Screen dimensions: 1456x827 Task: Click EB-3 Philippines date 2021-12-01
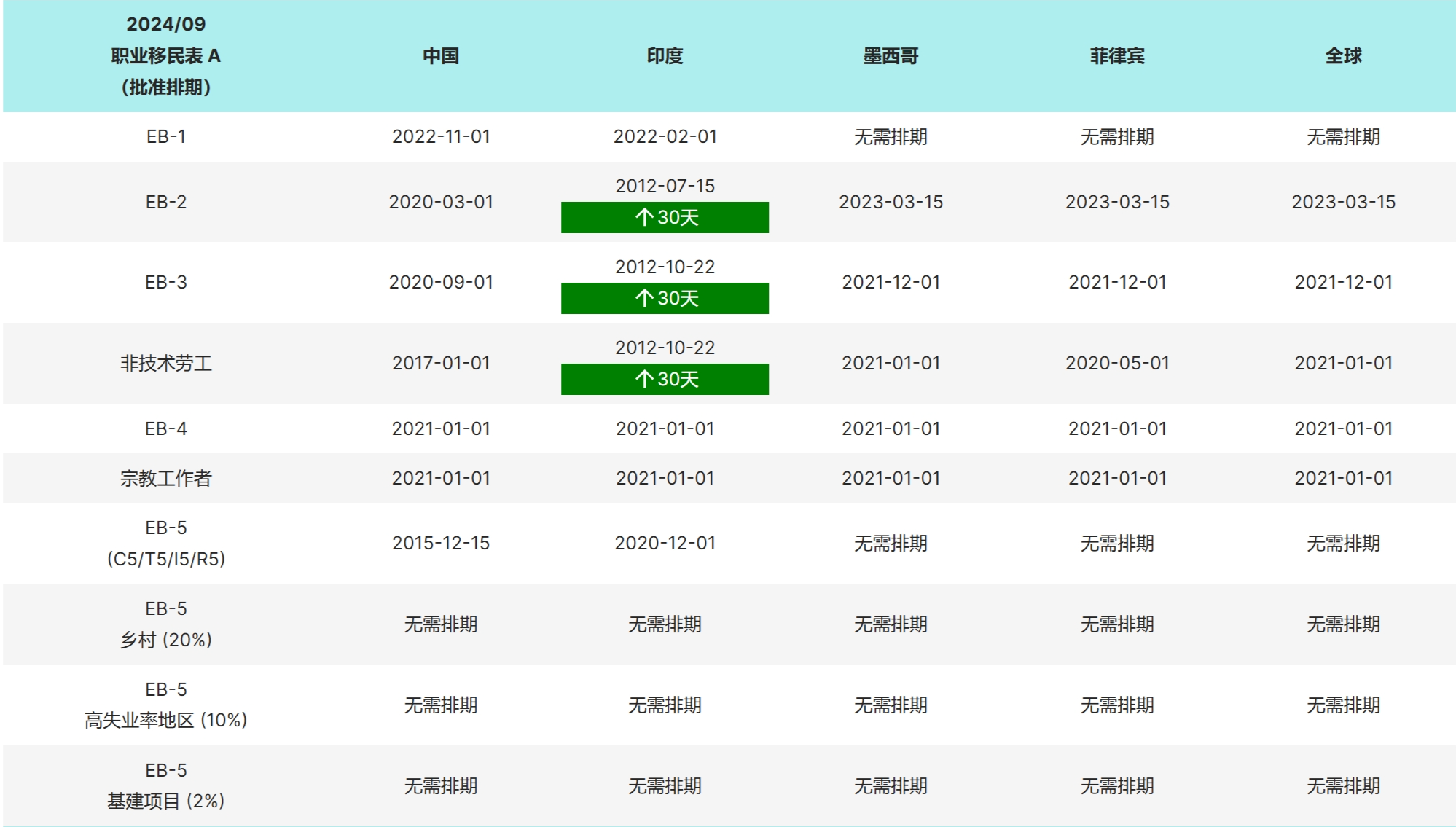click(x=1117, y=282)
